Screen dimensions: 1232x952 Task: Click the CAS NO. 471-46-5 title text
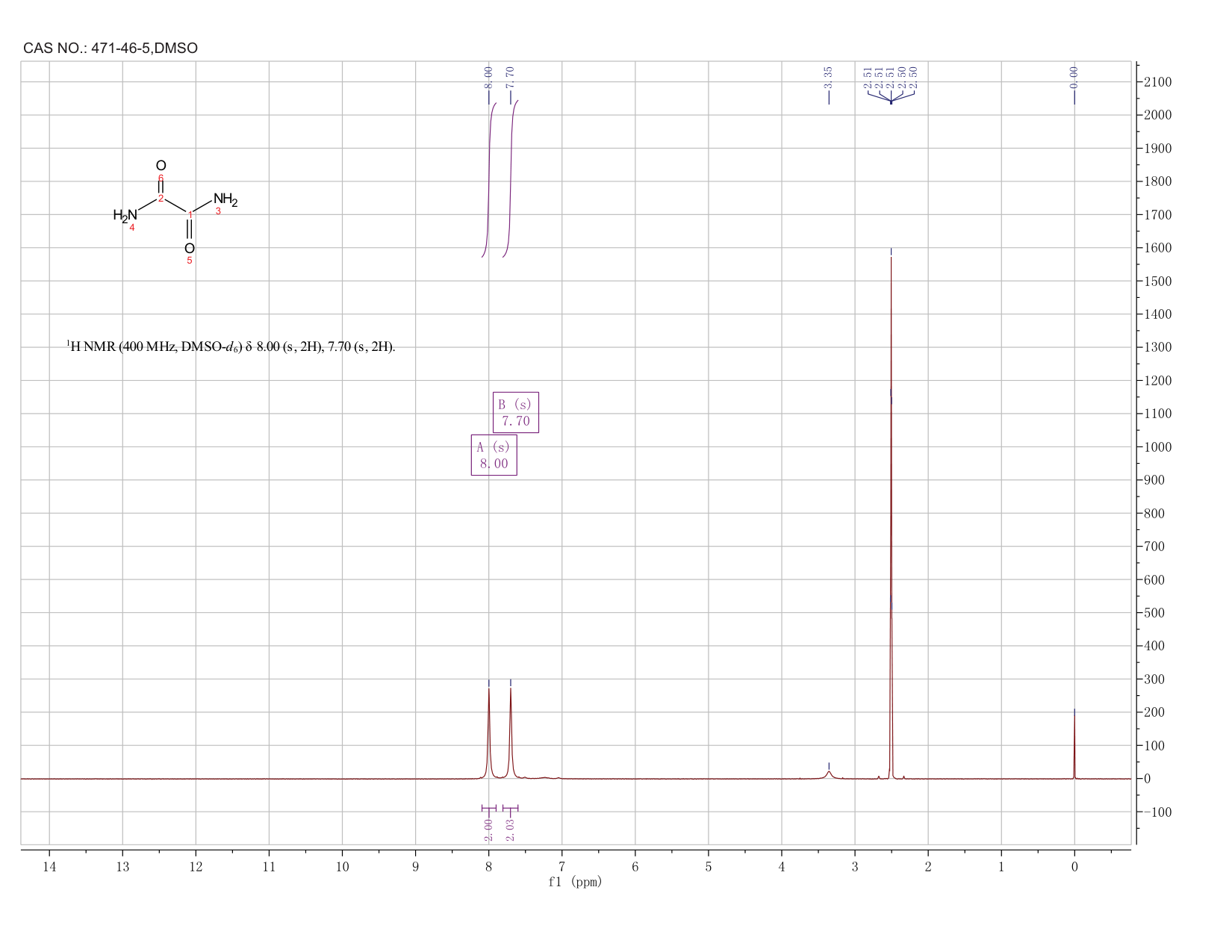pyautogui.click(x=111, y=49)
